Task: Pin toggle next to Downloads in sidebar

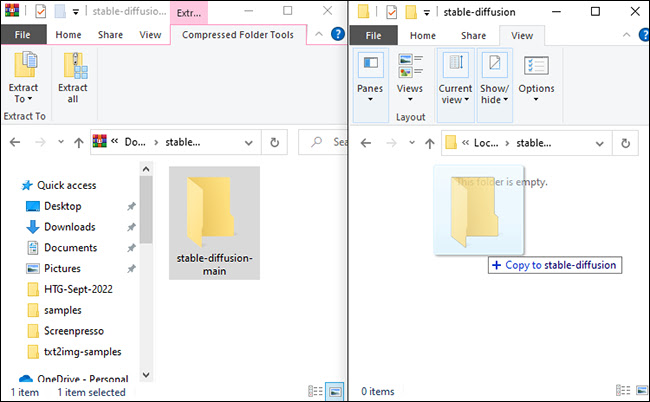Action: point(131,227)
